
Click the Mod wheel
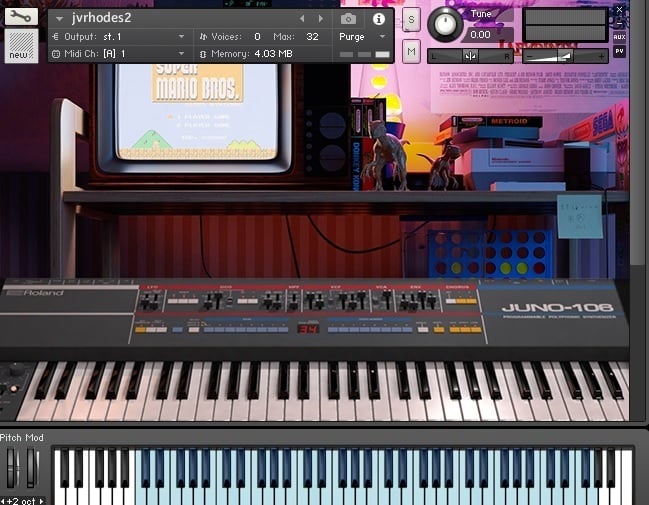point(32,469)
